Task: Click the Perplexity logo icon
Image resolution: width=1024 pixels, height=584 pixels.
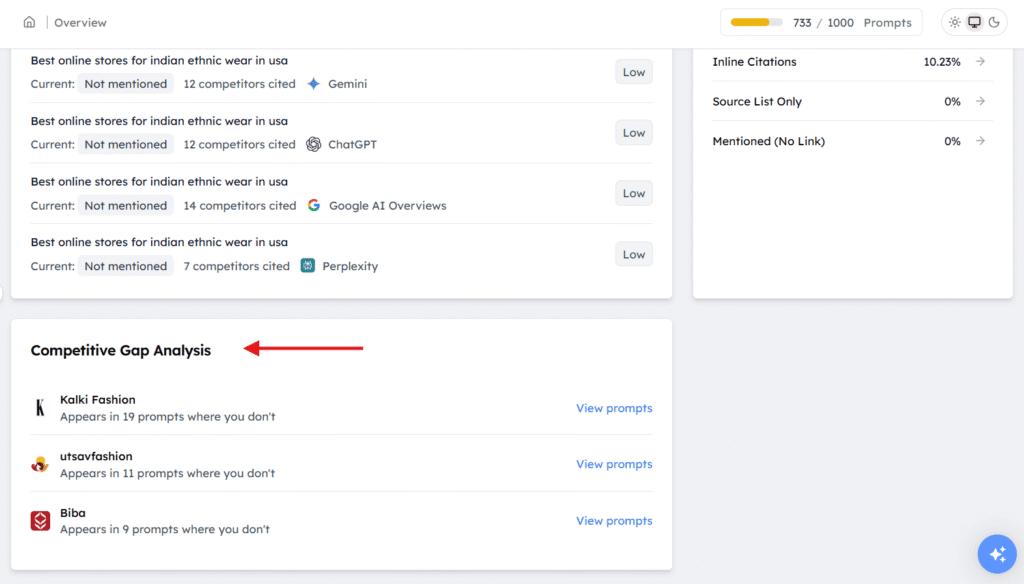Action: [x=308, y=265]
